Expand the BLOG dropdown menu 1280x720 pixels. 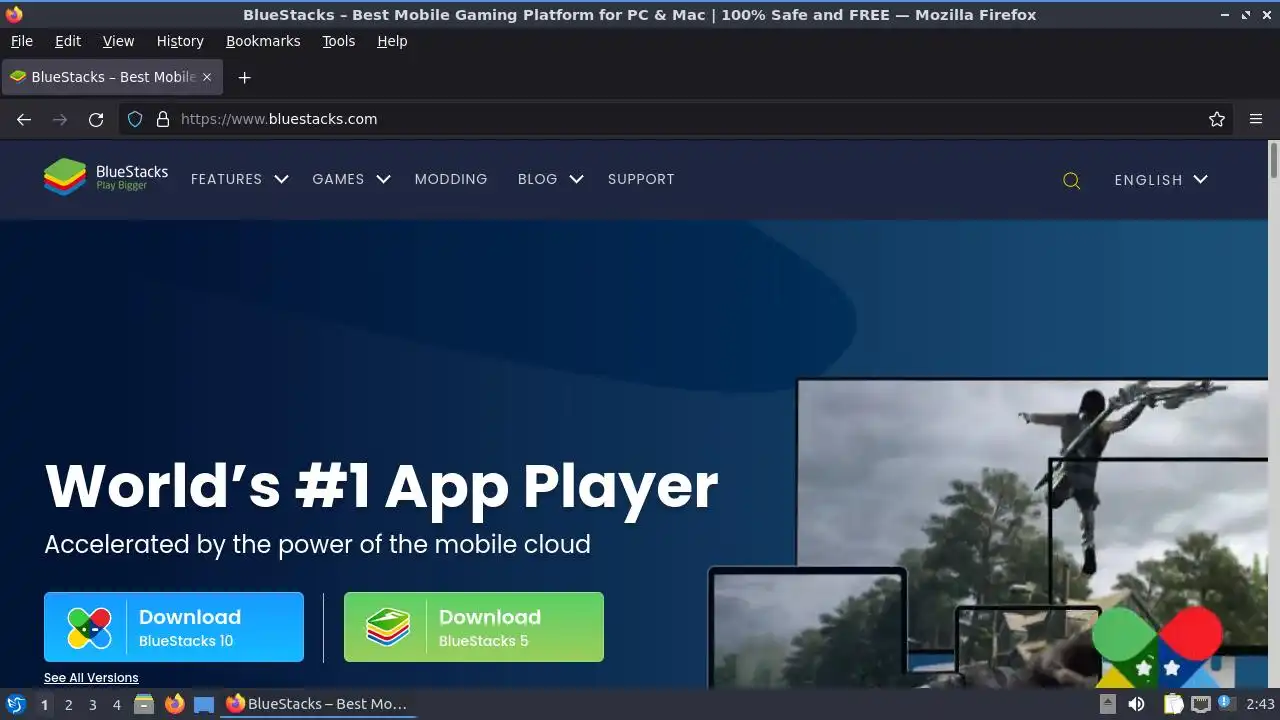(x=550, y=179)
